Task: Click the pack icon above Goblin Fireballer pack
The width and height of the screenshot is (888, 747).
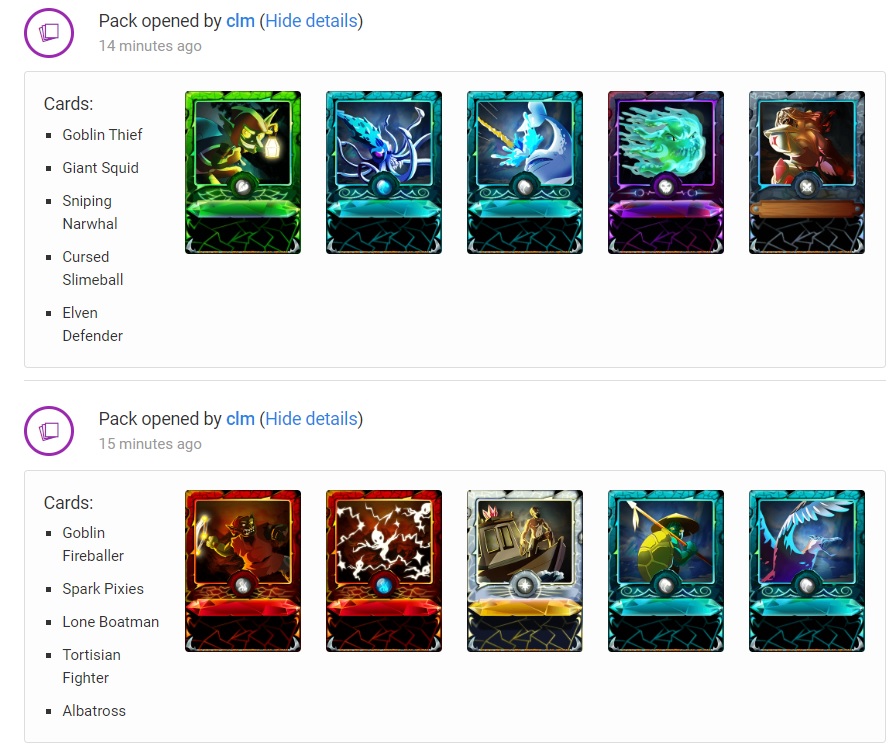Action: click(x=49, y=431)
